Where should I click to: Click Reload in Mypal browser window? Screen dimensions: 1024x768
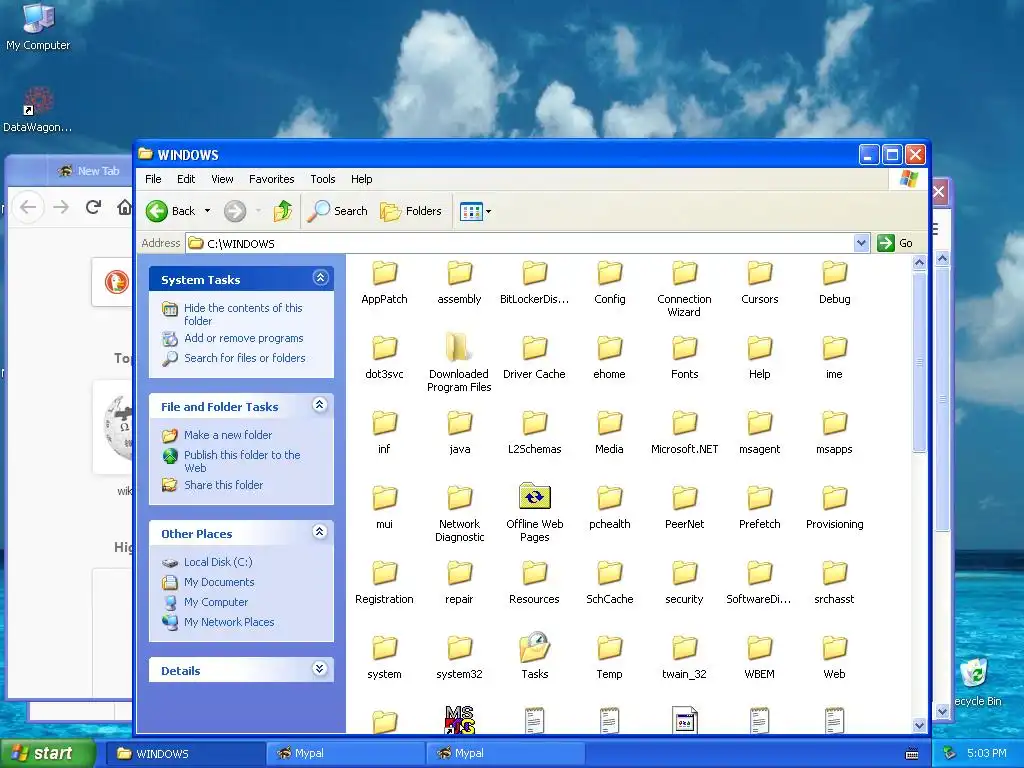(x=93, y=207)
